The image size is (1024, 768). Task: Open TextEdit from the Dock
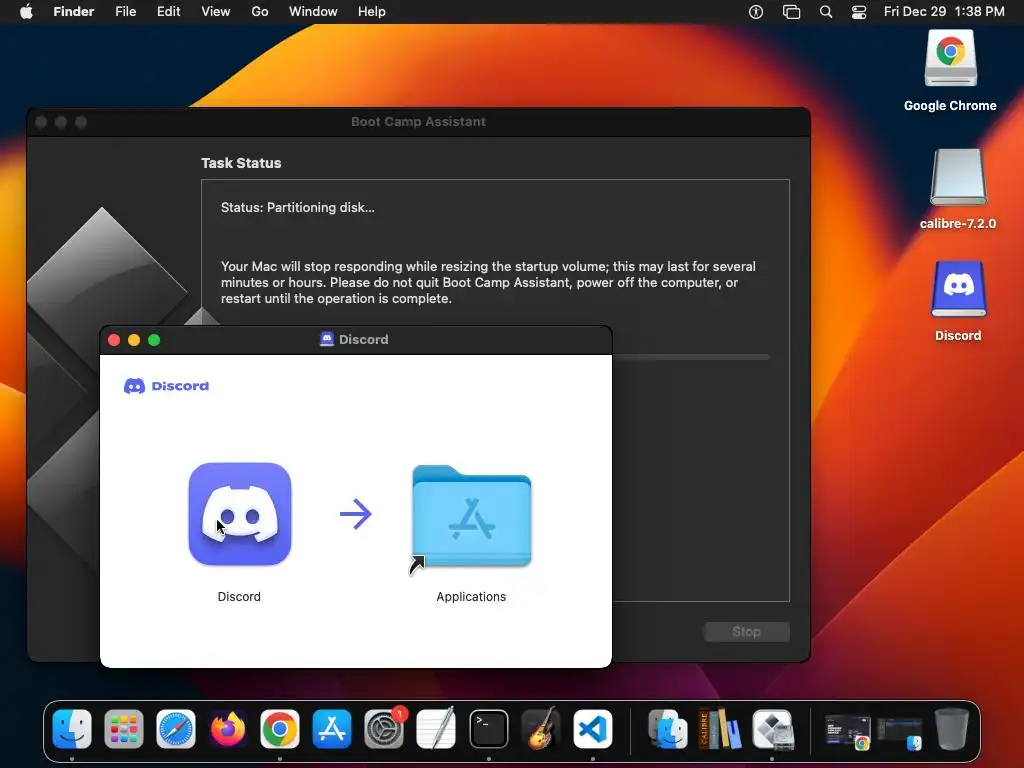coord(436,729)
